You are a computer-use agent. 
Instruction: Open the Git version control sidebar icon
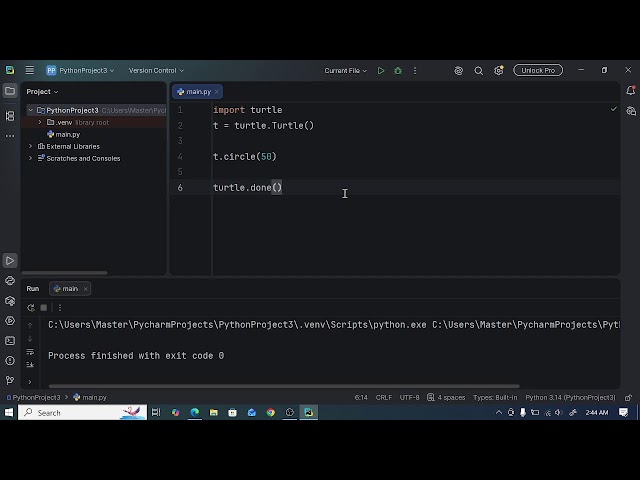10,380
